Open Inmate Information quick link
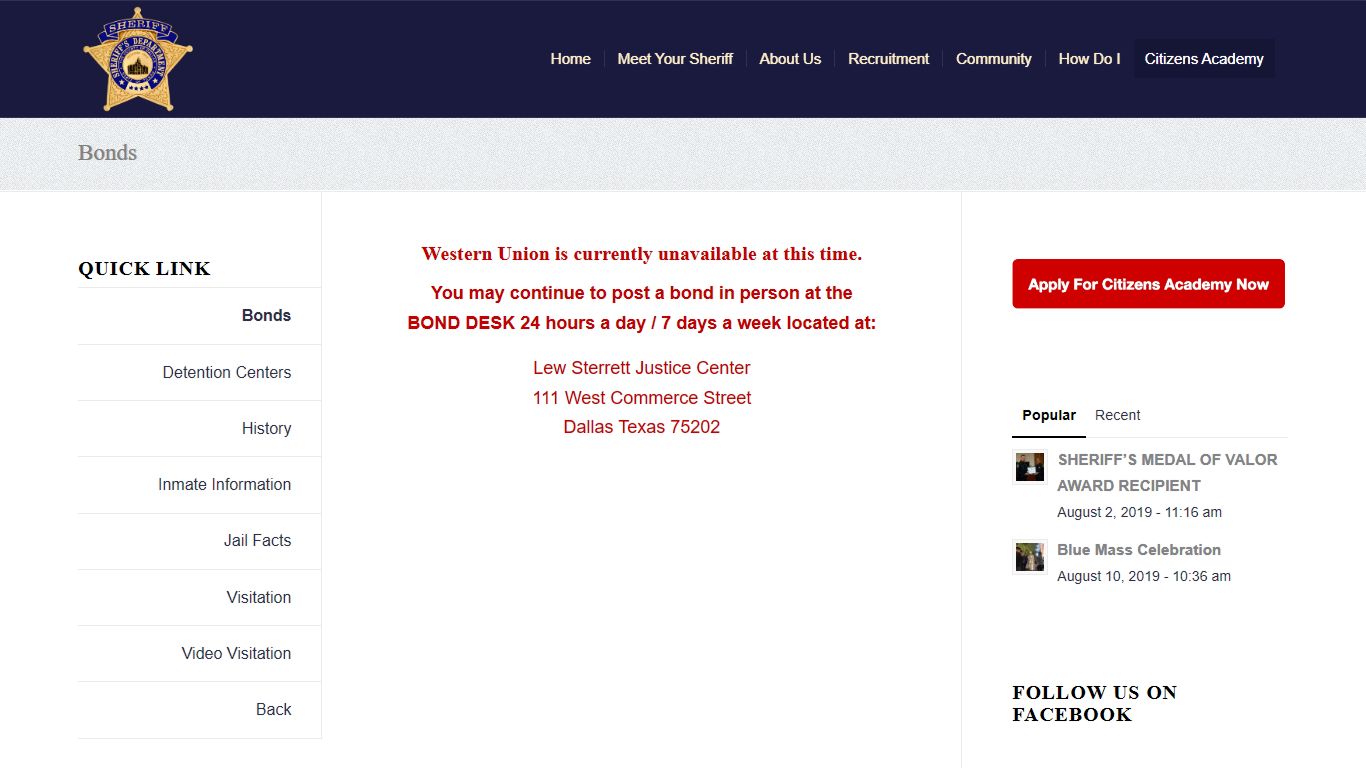This screenshot has width=1366, height=768. (x=200, y=484)
